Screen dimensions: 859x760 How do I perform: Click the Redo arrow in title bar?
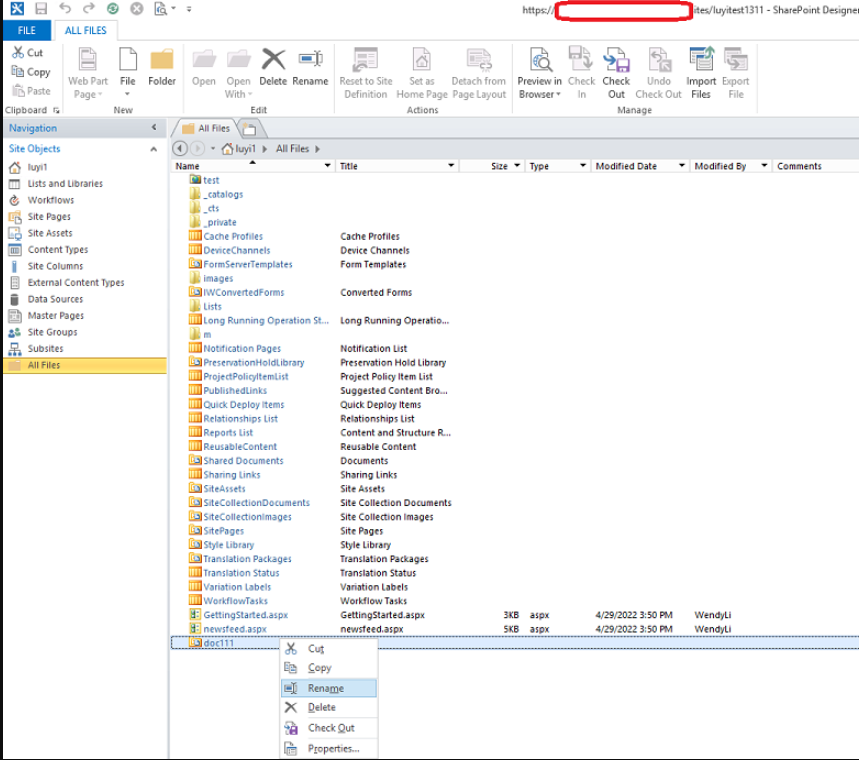[x=89, y=8]
